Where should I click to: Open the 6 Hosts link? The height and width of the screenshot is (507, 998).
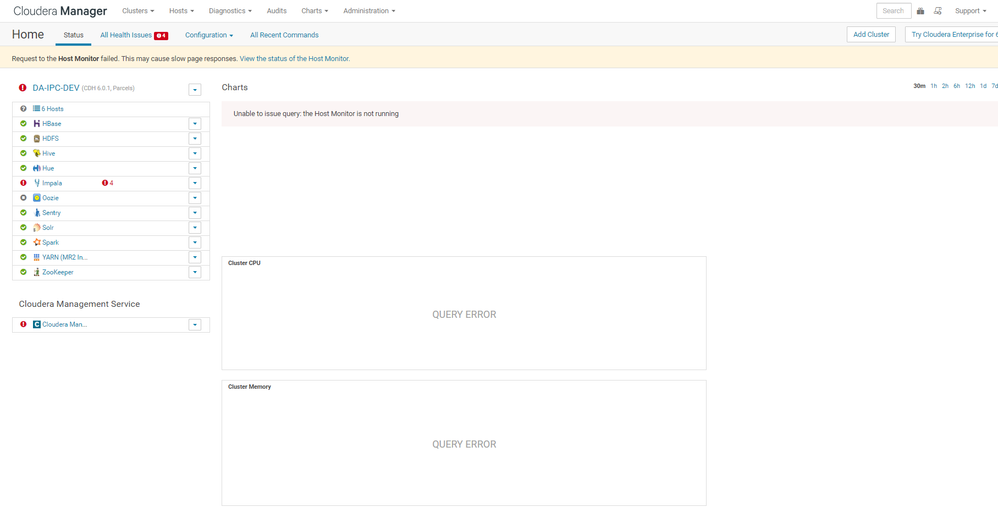tap(53, 109)
